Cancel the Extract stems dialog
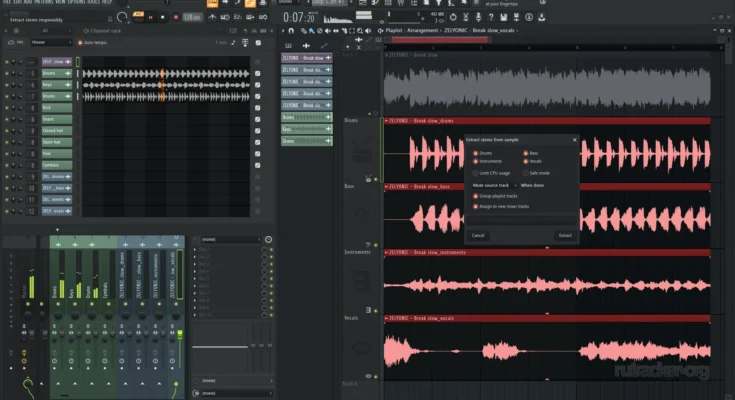Viewport: 735px width, 400px height. [478, 235]
